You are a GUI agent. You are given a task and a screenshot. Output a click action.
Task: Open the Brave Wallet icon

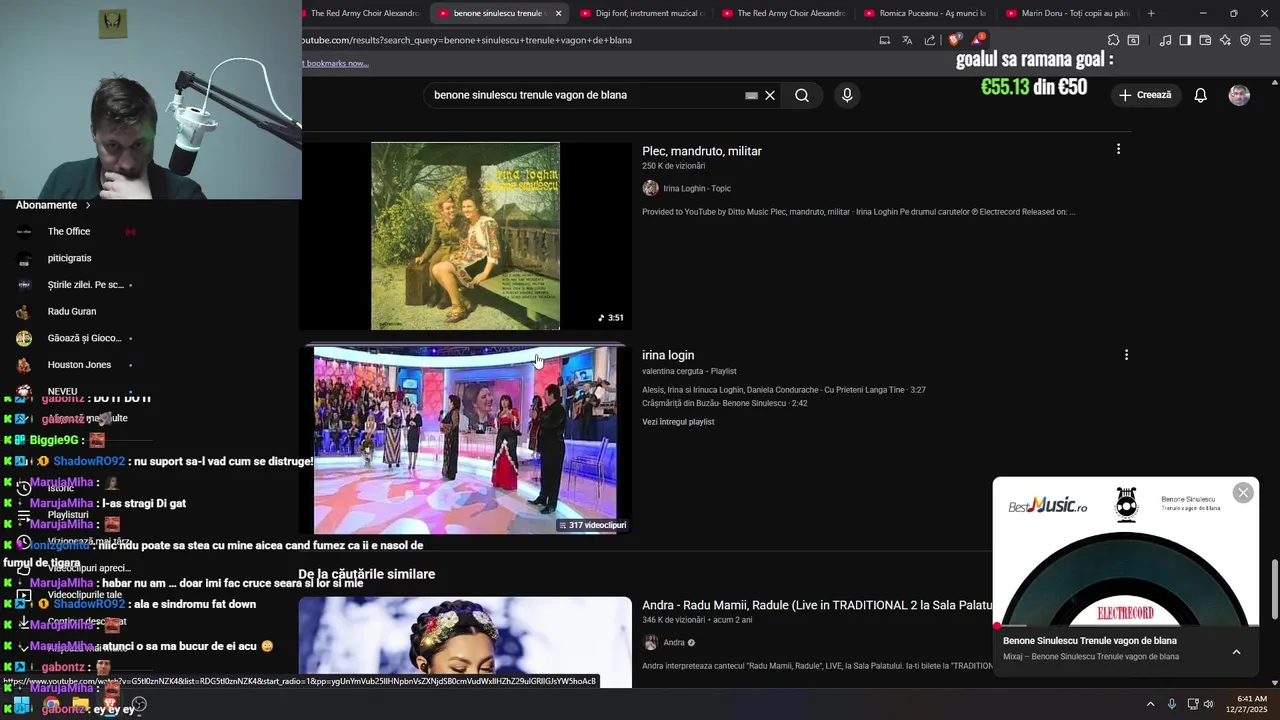[1205, 40]
